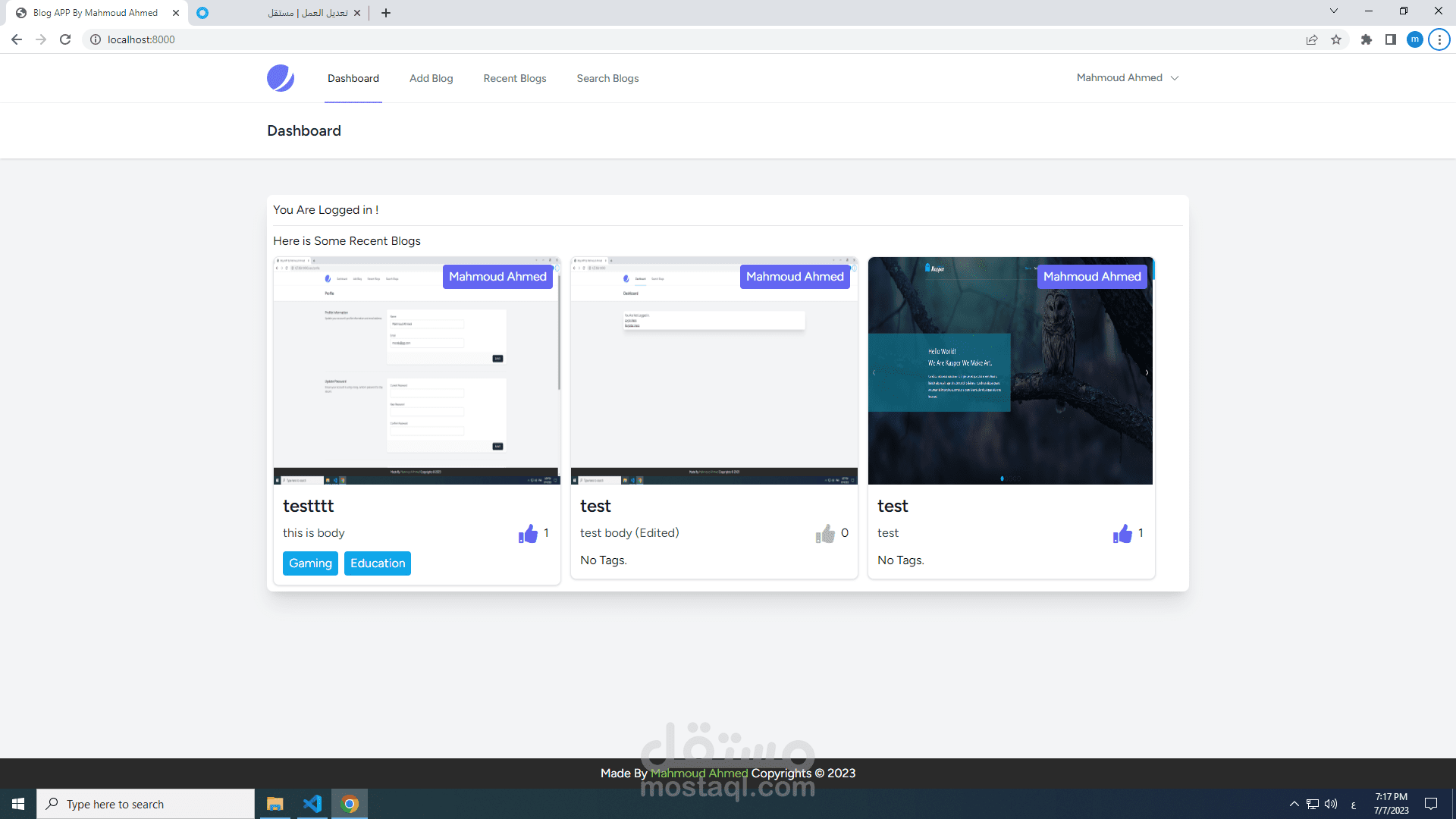Image resolution: width=1456 pixels, height=819 pixels.
Task: Expand the tab list chevron in the browser
Action: tap(1333, 11)
